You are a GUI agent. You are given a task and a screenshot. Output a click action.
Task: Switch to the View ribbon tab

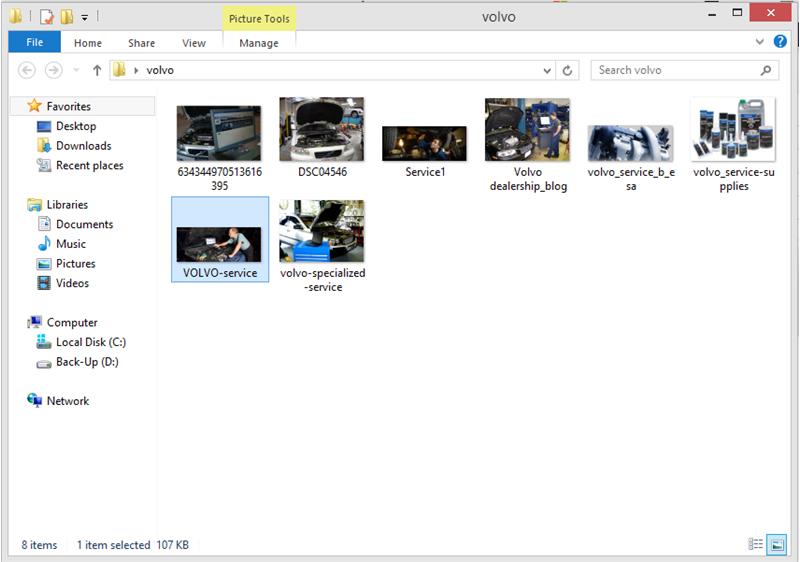(x=194, y=43)
